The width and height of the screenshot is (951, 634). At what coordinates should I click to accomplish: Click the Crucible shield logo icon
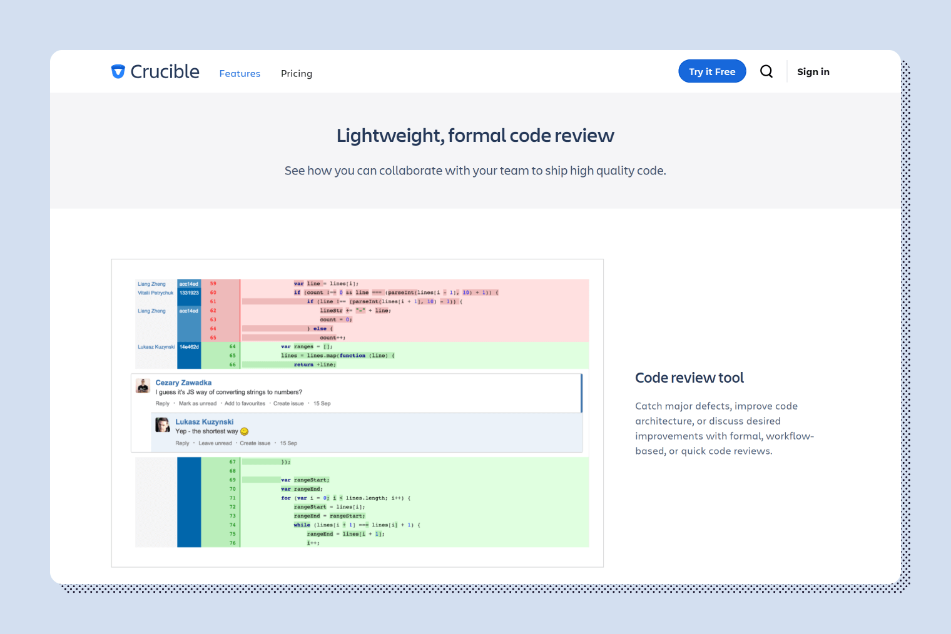(x=118, y=72)
